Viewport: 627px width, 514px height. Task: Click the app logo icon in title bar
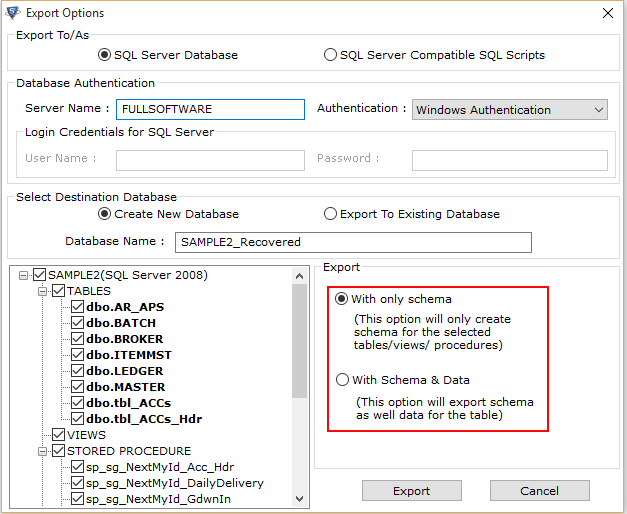pos(13,13)
